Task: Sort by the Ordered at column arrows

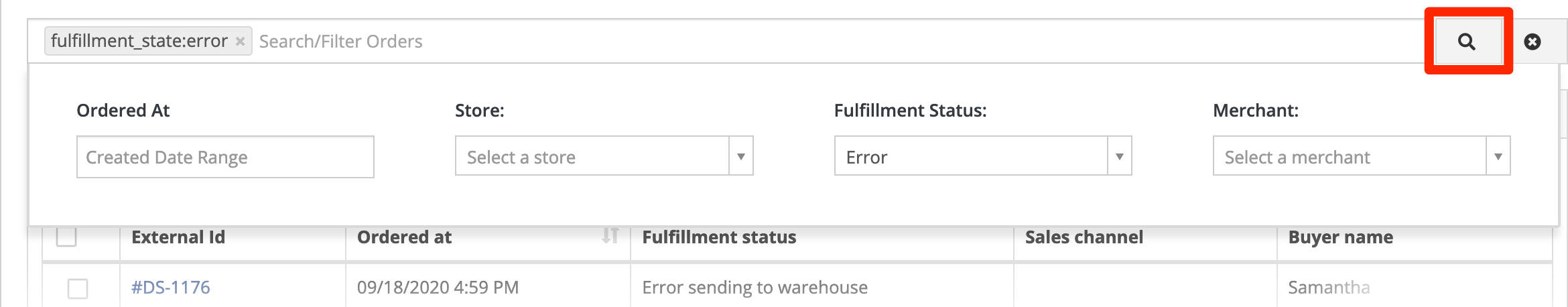Action: point(610,235)
